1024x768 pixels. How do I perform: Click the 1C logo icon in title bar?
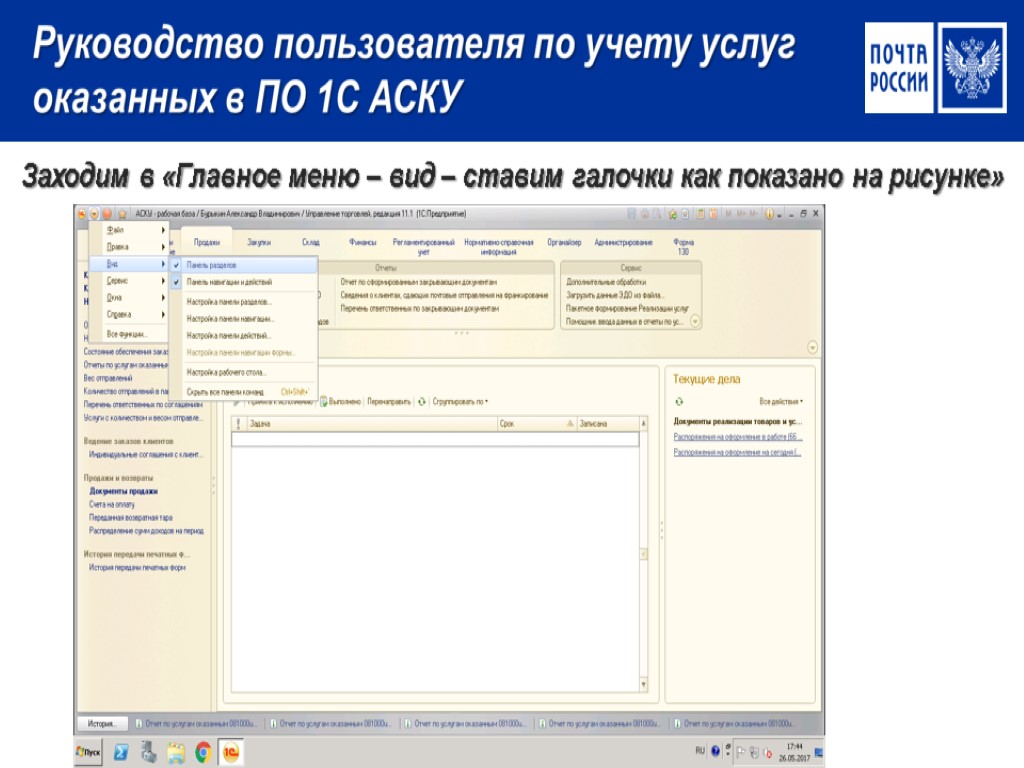point(82,214)
